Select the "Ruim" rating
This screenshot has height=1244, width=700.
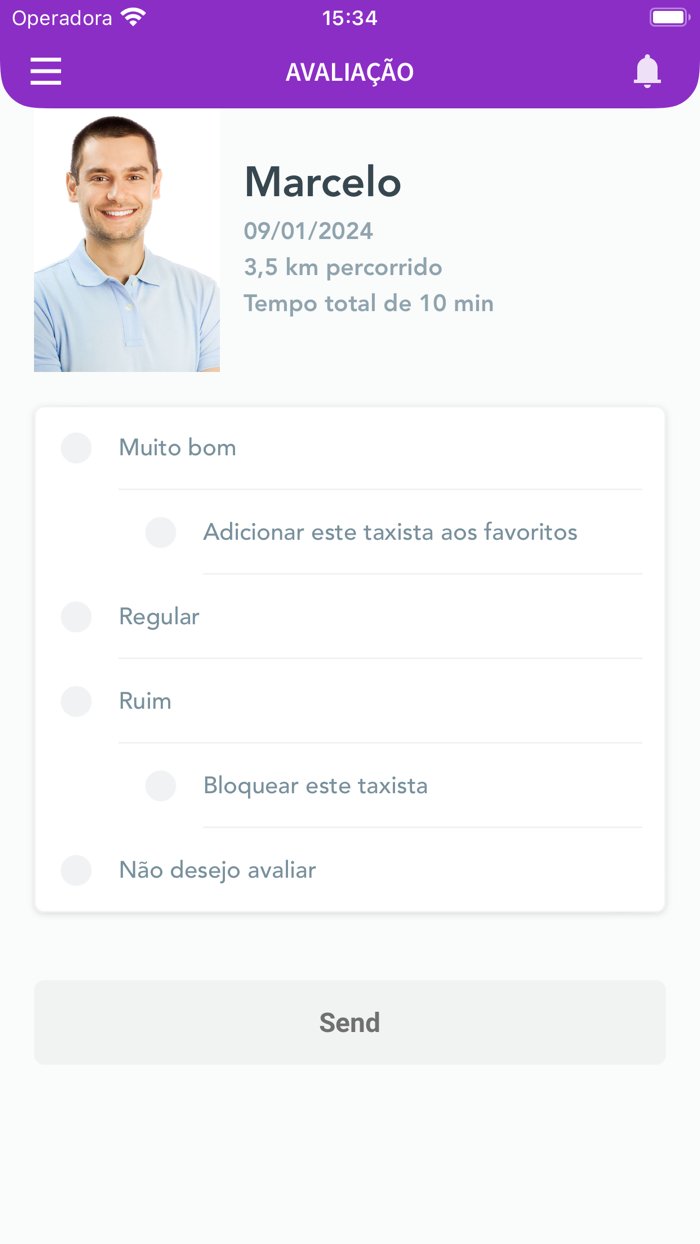pyautogui.click(x=76, y=701)
